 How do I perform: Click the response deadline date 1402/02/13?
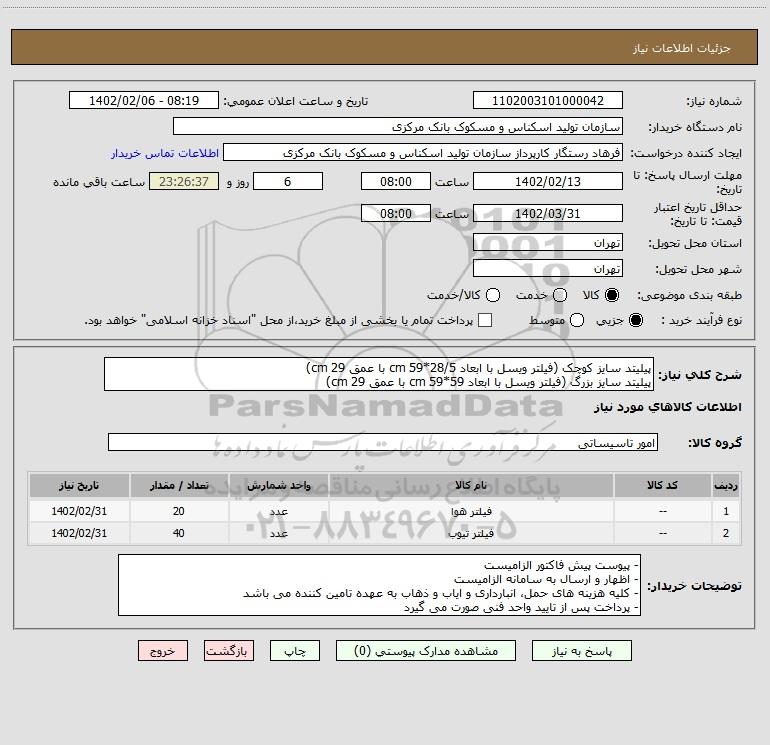(x=548, y=181)
